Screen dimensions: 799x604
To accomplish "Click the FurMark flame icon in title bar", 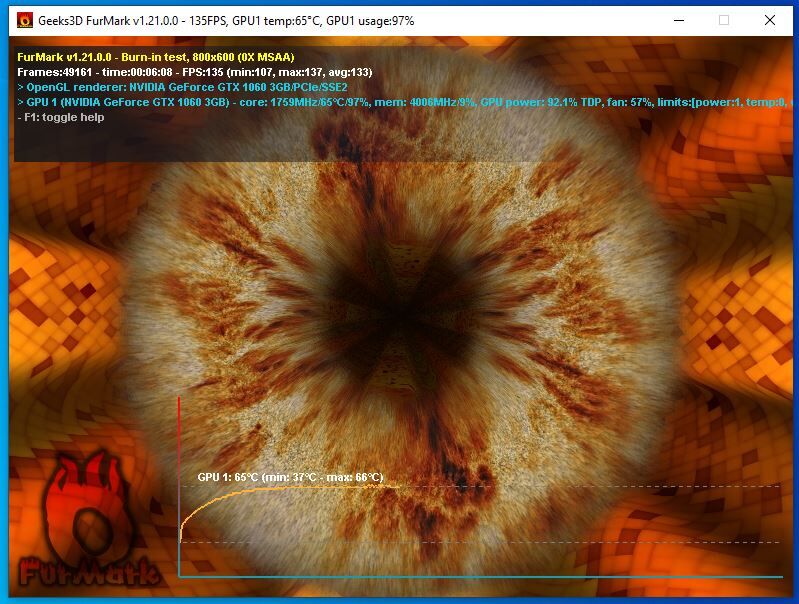I will [24, 20].
